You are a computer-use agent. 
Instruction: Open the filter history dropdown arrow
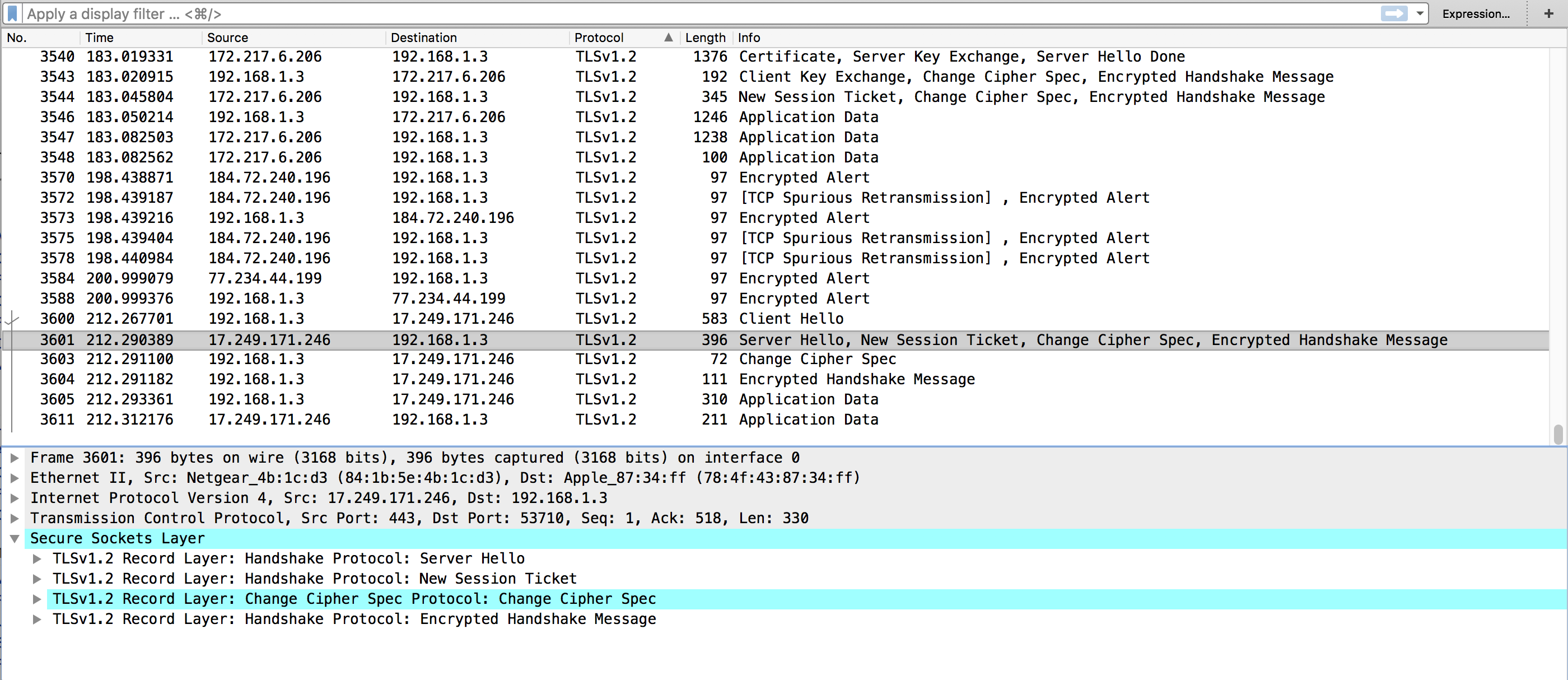(x=1420, y=13)
